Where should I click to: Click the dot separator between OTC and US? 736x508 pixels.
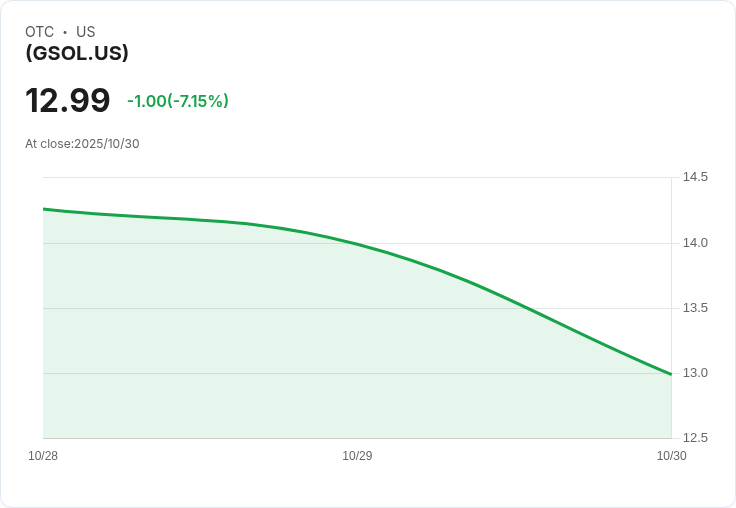65,32
